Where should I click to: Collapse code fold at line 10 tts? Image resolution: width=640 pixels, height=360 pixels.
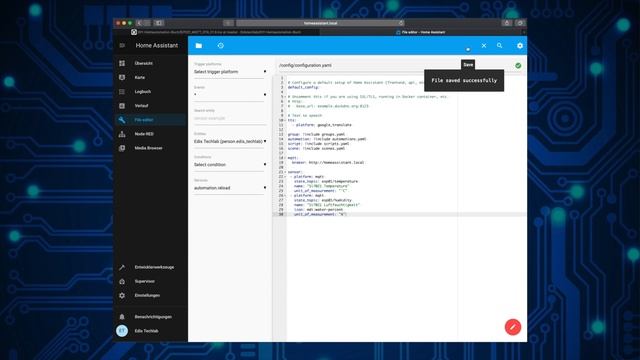[285, 120]
